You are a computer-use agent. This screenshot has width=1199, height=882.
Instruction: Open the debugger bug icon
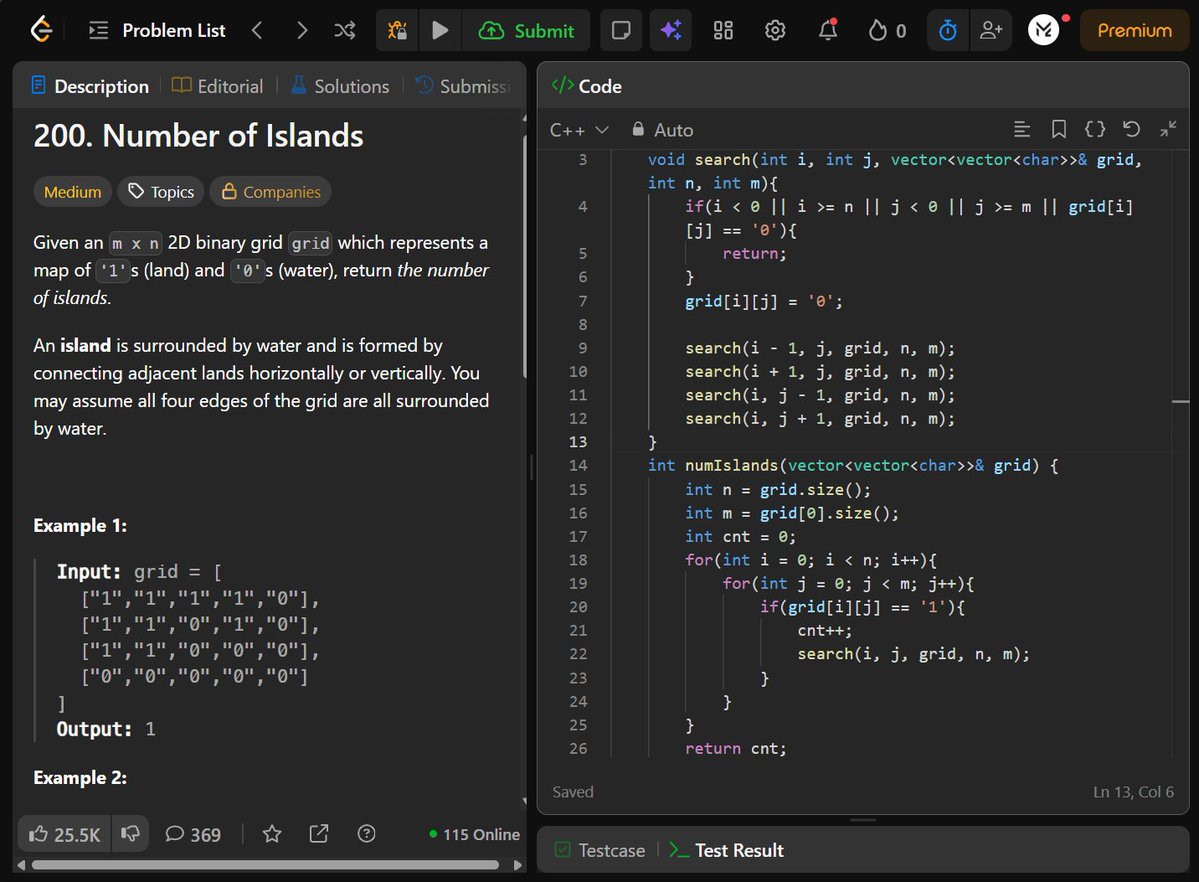click(x=397, y=31)
